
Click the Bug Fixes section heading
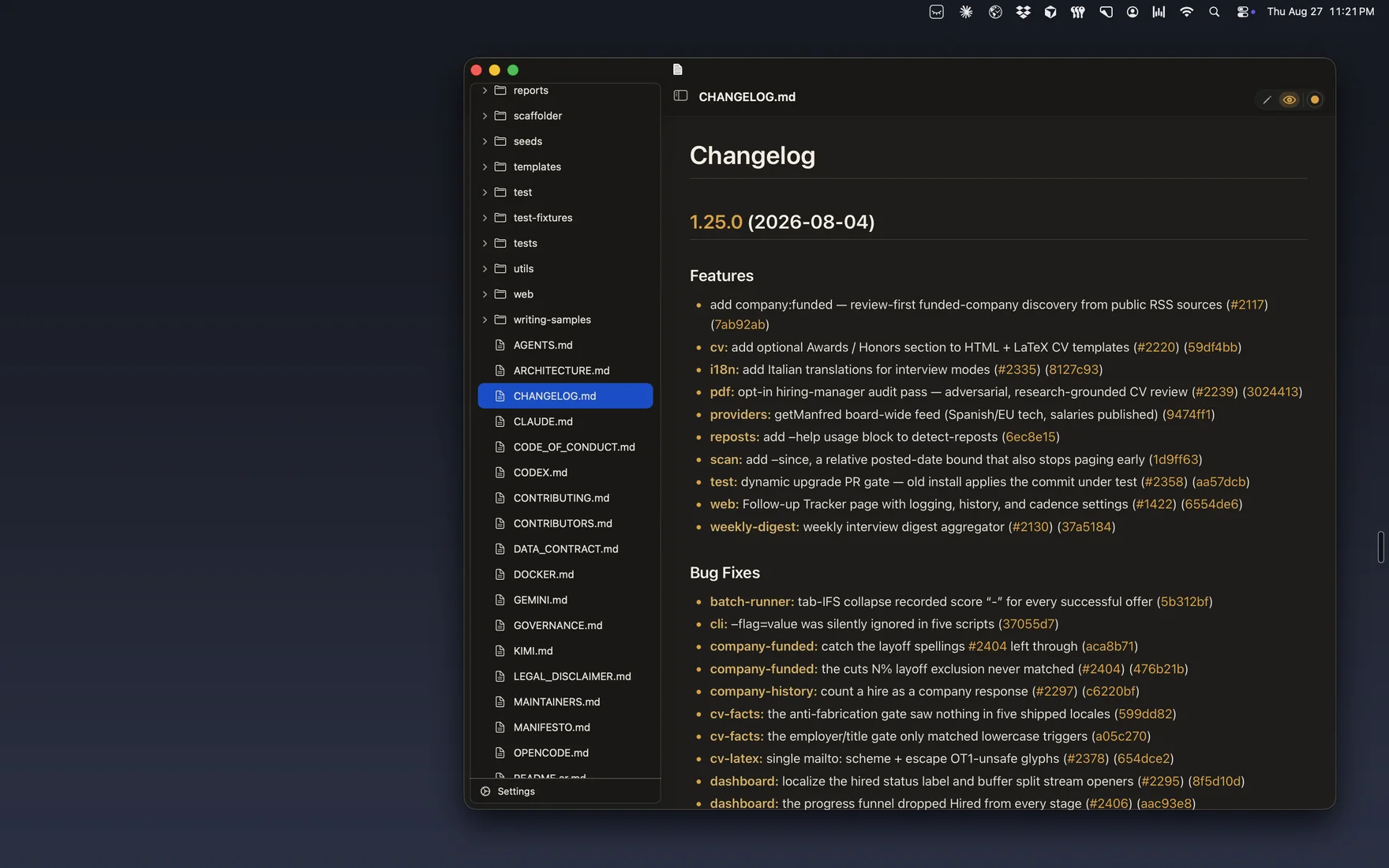[x=724, y=573]
